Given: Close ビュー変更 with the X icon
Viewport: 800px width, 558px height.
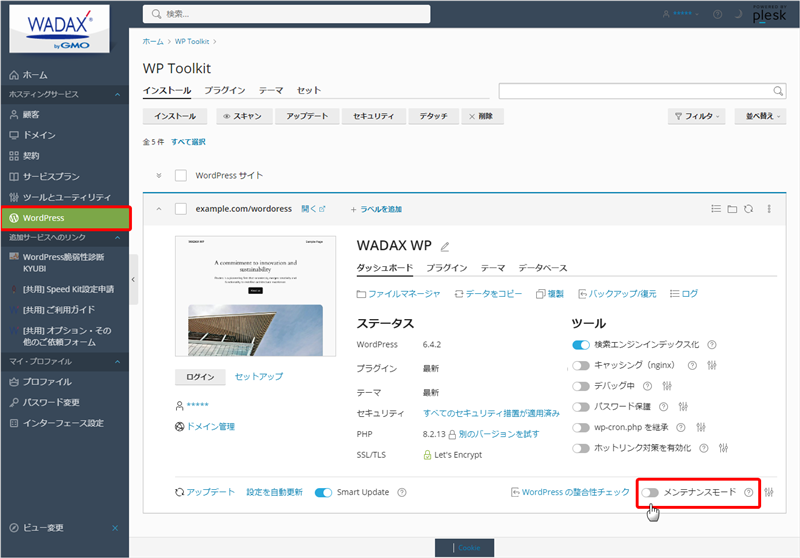Looking at the screenshot, I should click(115, 528).
